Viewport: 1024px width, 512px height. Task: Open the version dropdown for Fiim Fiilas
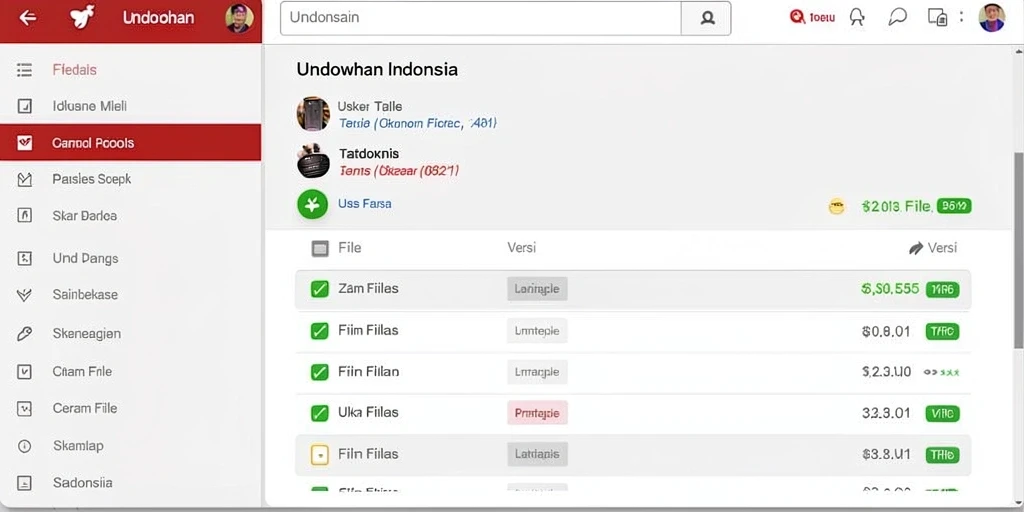click(x=537, y=331)
